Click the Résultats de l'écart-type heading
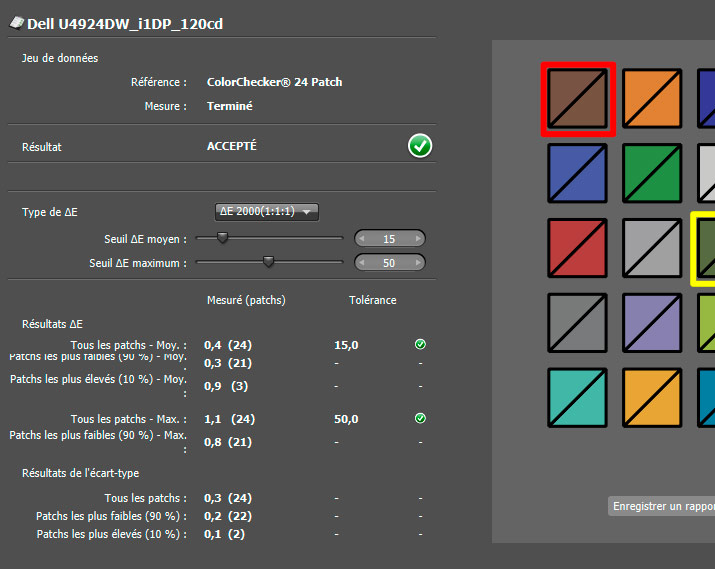The height and width of the screenshot is (569, 715). [81, 473]
